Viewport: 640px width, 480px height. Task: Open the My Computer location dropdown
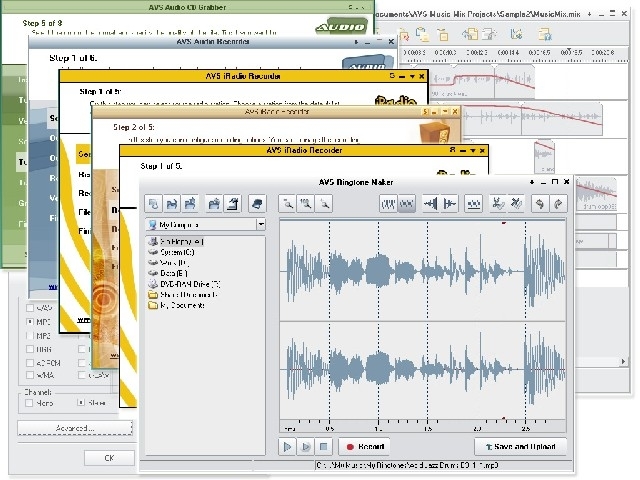point(261,224)
